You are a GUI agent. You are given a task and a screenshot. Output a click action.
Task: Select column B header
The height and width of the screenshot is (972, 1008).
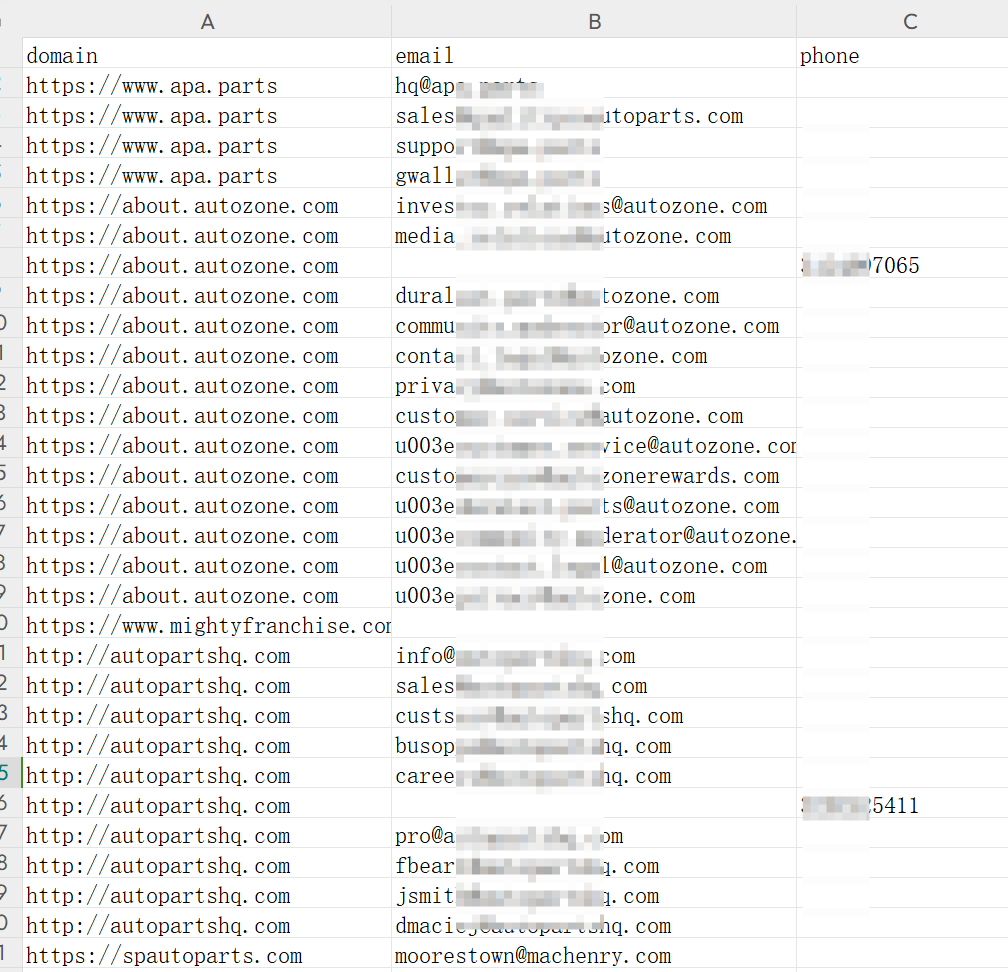(x=594, y=21)
